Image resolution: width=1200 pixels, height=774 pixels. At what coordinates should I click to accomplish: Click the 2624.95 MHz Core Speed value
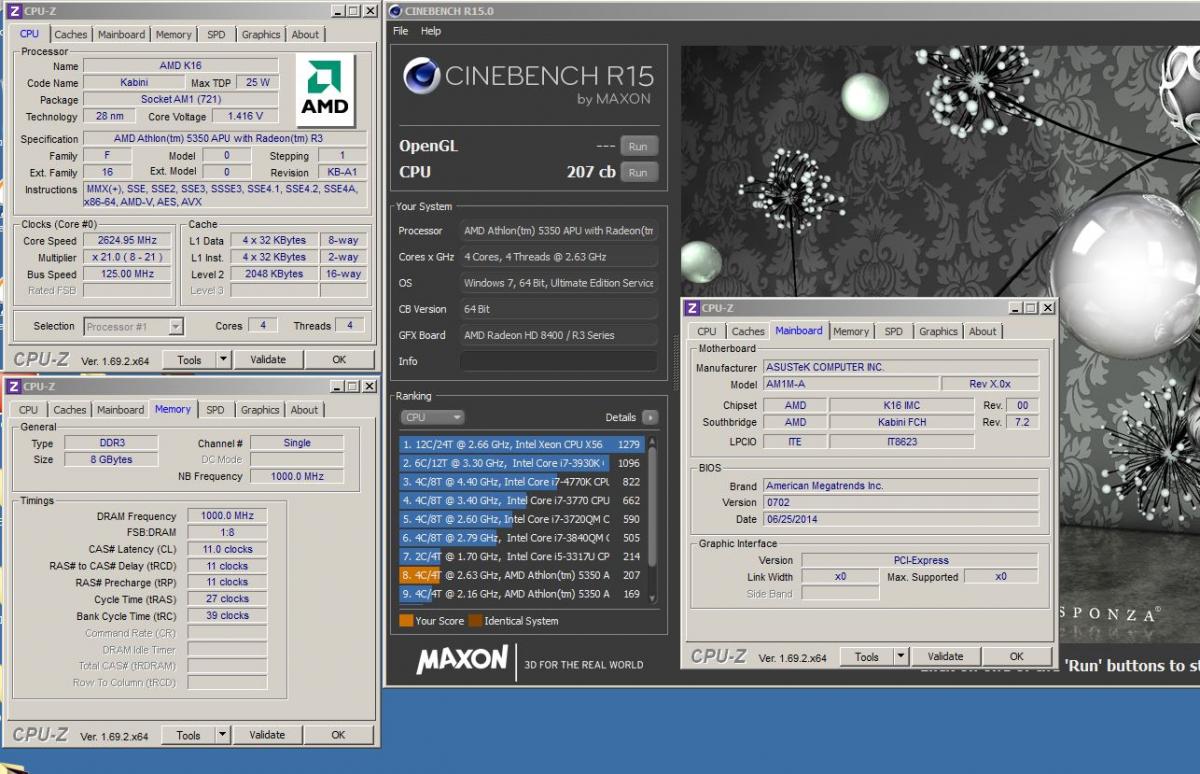click(127, 241)
